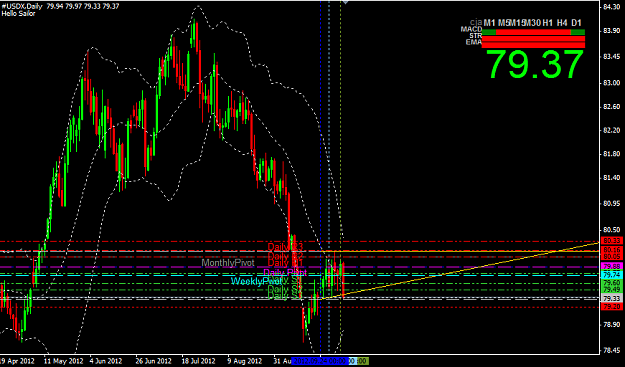Image resolution: width=625 pixels, height=367 pixels.
Task: Click the 84.30 price scale value
Action: 611,7
